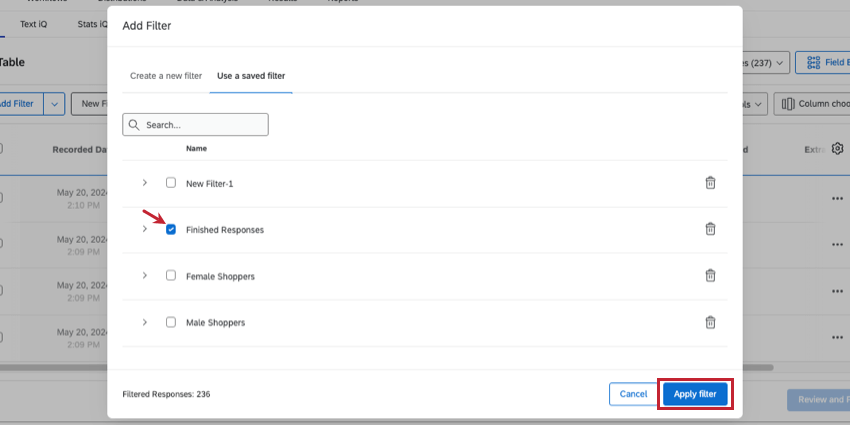Click trash icon for Finished Responses

click(x=710, y=229)
